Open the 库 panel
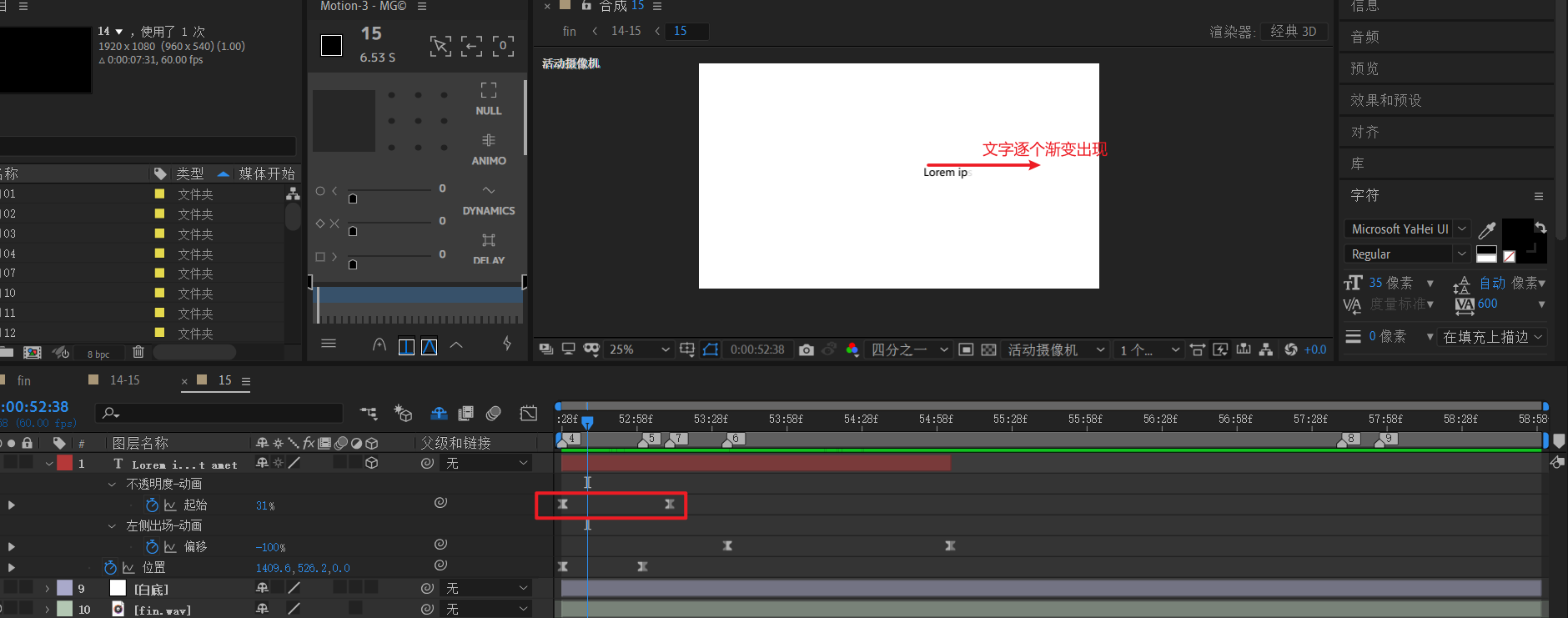 [x=1357, y=163]
